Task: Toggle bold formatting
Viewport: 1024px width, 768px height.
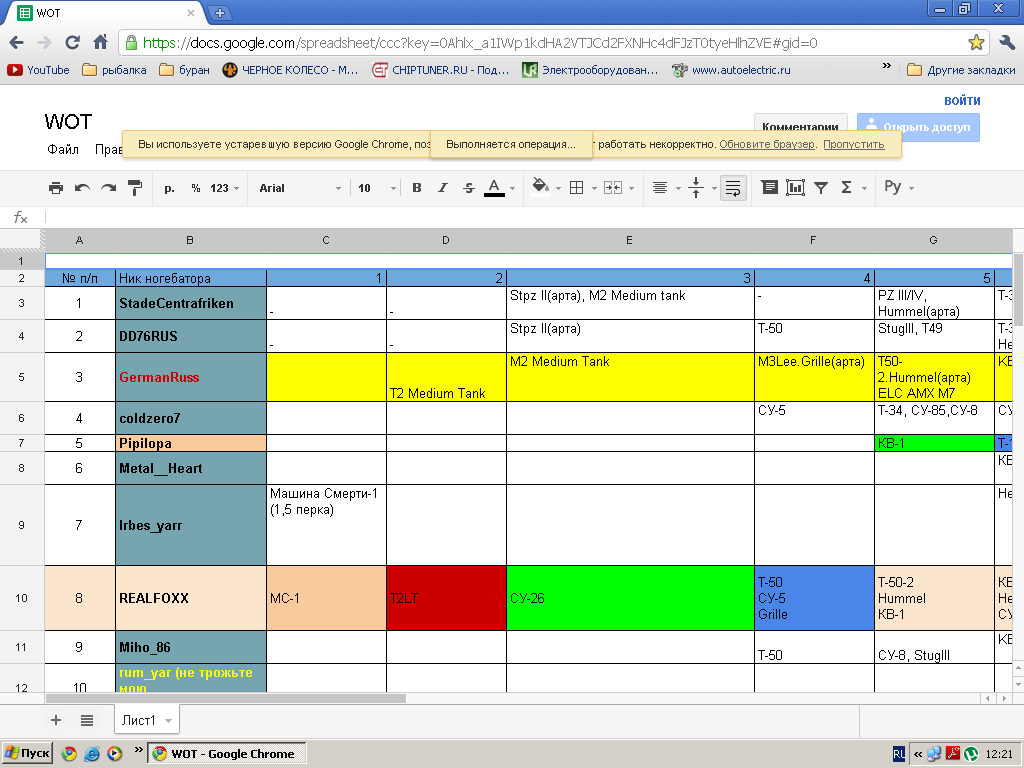Action: pyautogui.click(x=417, y=188)
